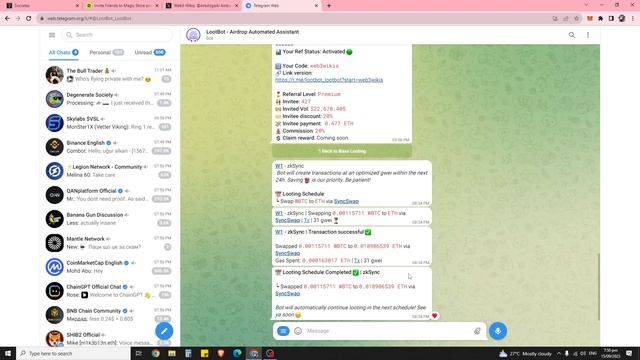The width and height of the screenshot is (640, 360).
Task: Open Microsoft Edge from the taskbar
Action: pyautogui.click(x=237, y=353)
